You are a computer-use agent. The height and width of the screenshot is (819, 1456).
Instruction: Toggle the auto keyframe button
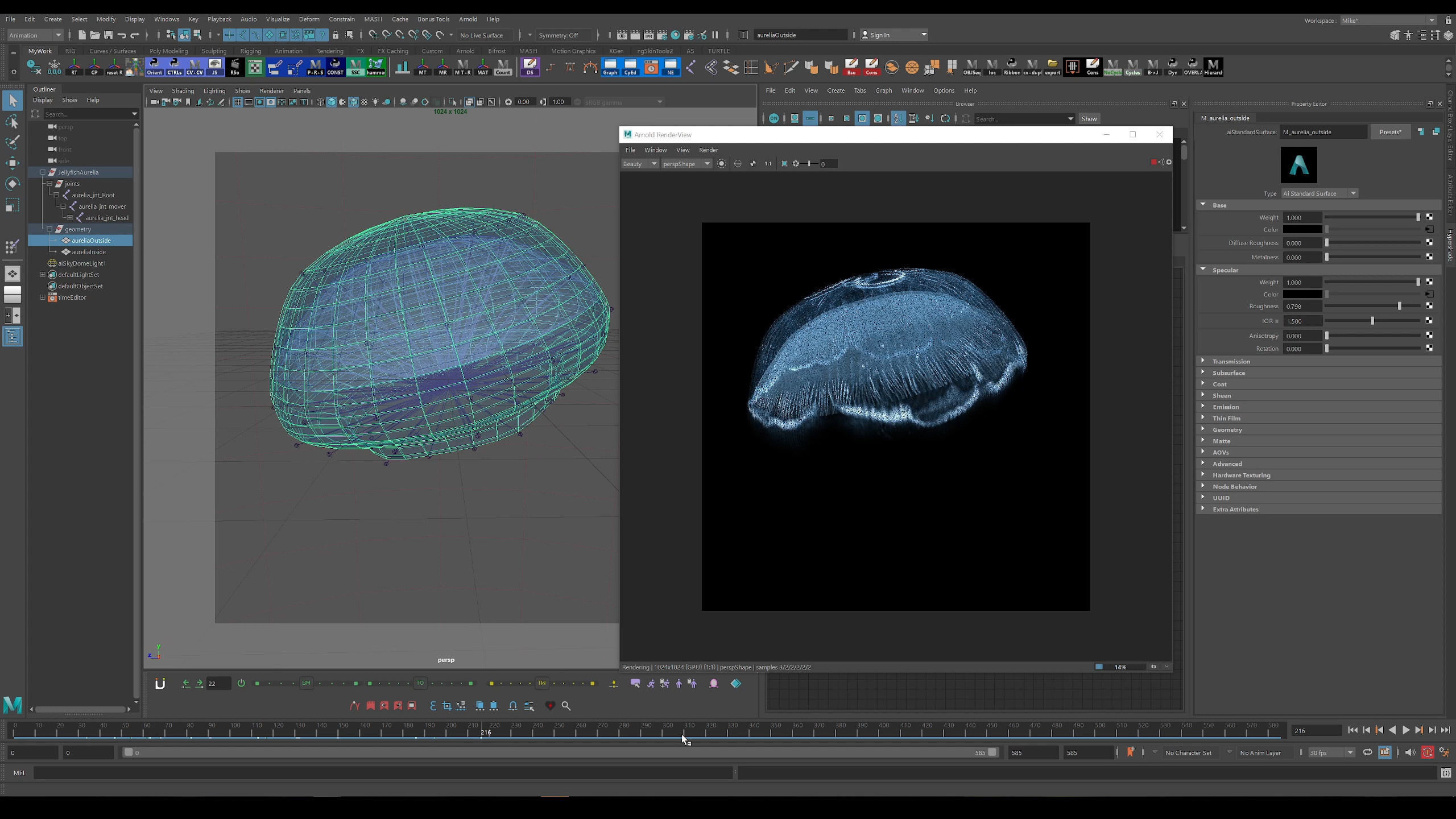1428,752
